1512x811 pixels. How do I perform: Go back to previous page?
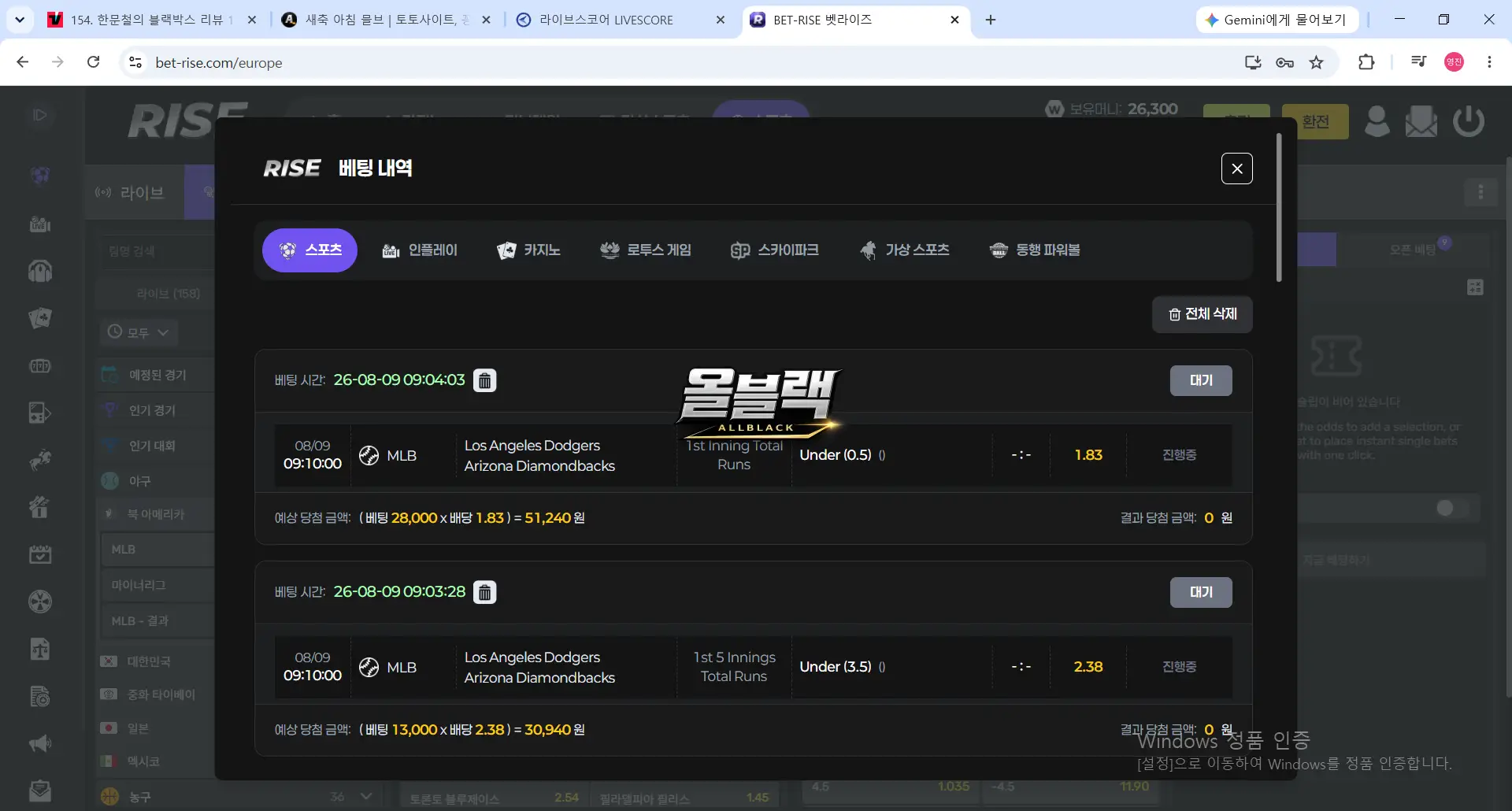click(x=23, y=62)
